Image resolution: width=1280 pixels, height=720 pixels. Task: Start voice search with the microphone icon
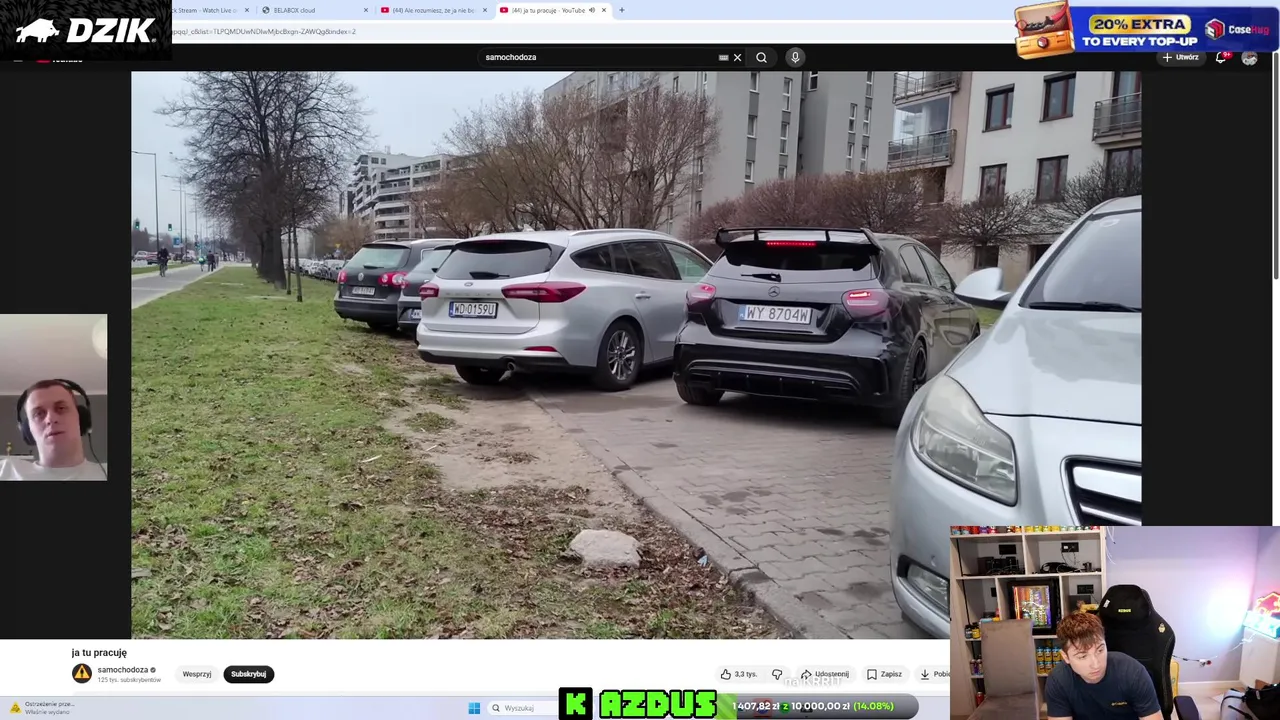pos(795,57)
